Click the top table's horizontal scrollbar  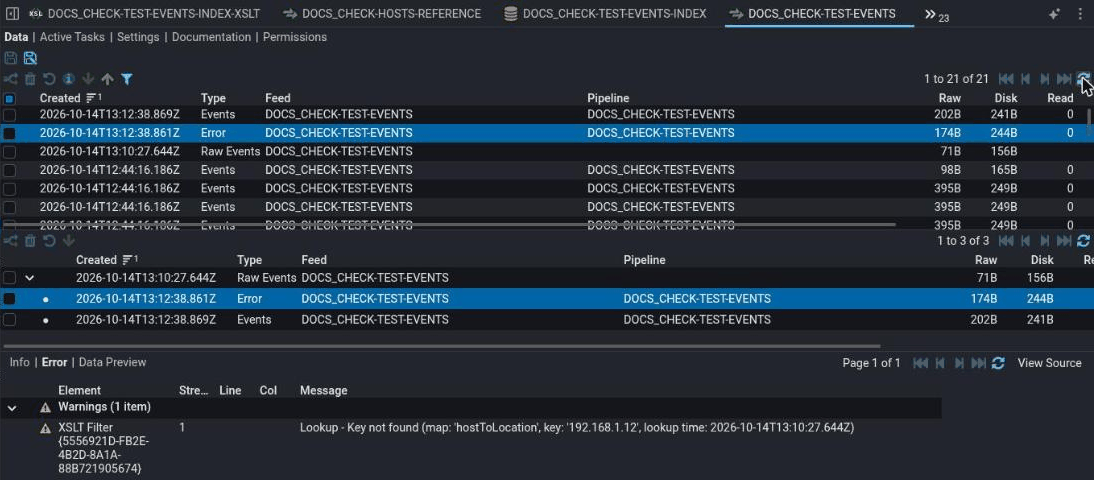coord(449,225)
